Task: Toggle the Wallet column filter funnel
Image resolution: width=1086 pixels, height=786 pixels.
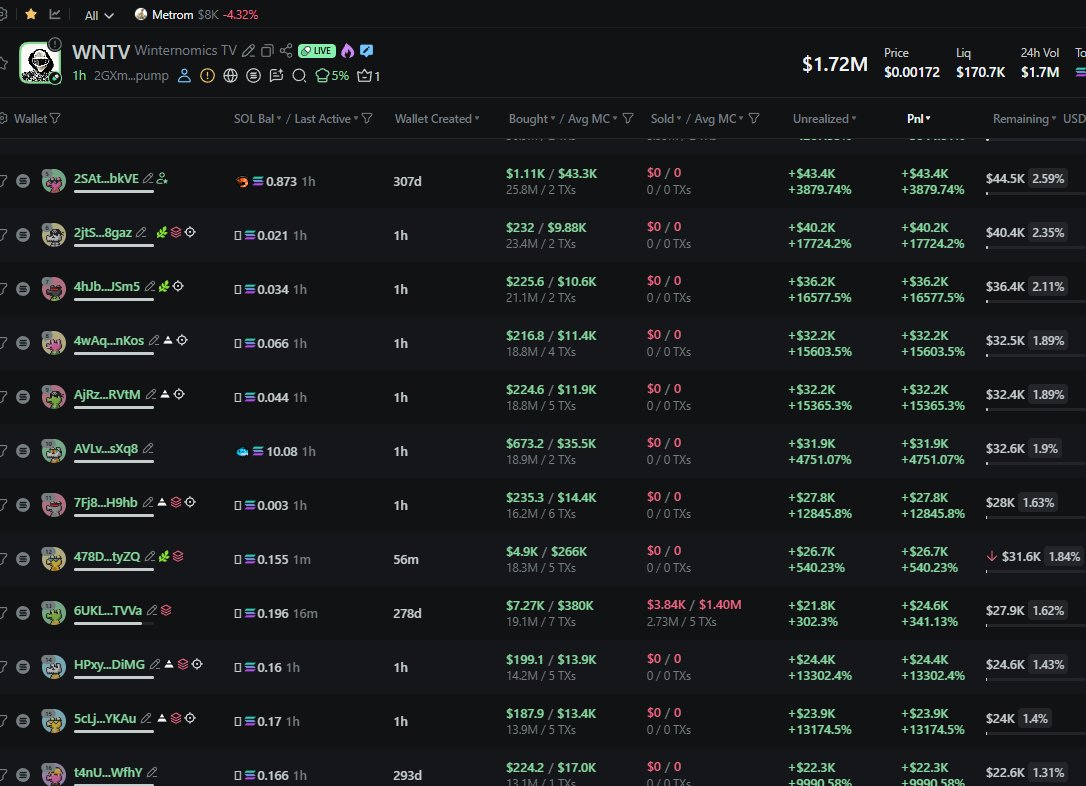Action: coord(55,119)
